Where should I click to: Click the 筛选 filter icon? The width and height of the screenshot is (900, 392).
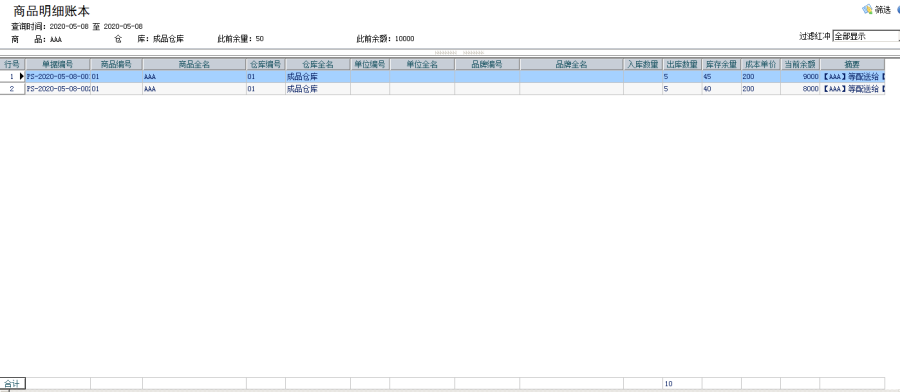coord(867,9)
